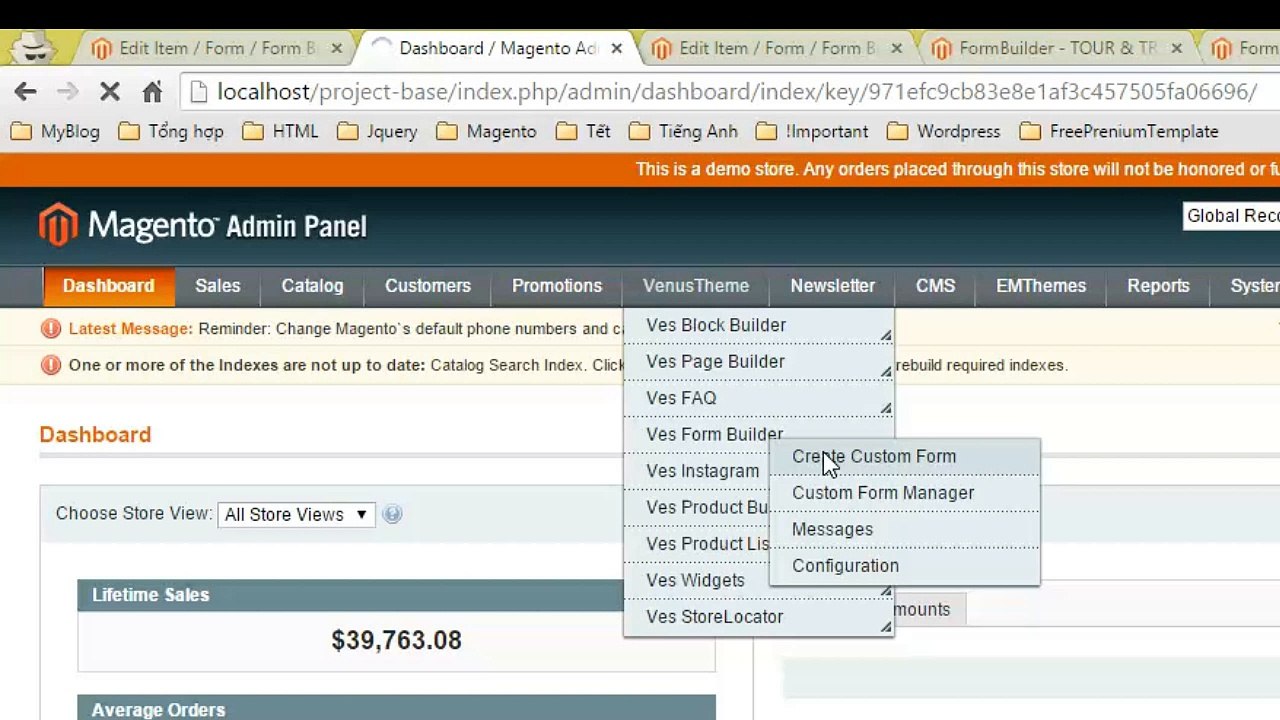The width and height of the screenshot is (1280, 720).
Task: Select Custom Form Manager
Action: 905,493
